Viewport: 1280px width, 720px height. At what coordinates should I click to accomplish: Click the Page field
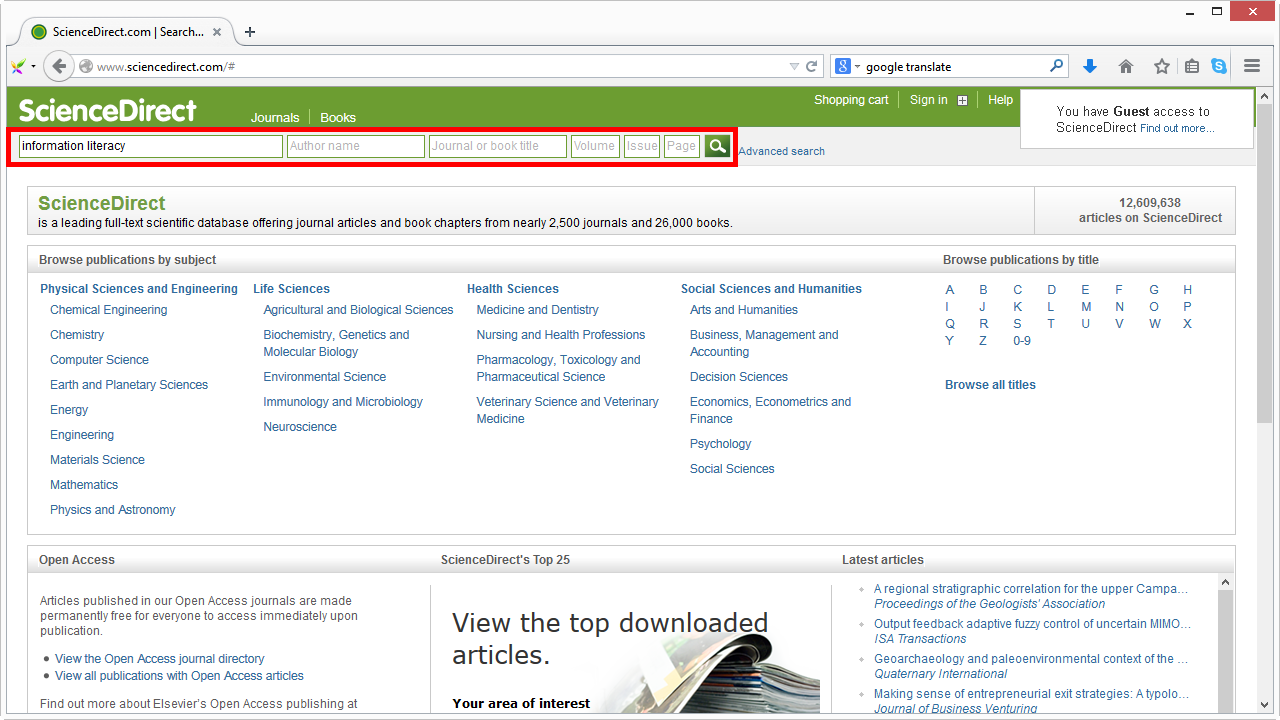pos(682,146)
